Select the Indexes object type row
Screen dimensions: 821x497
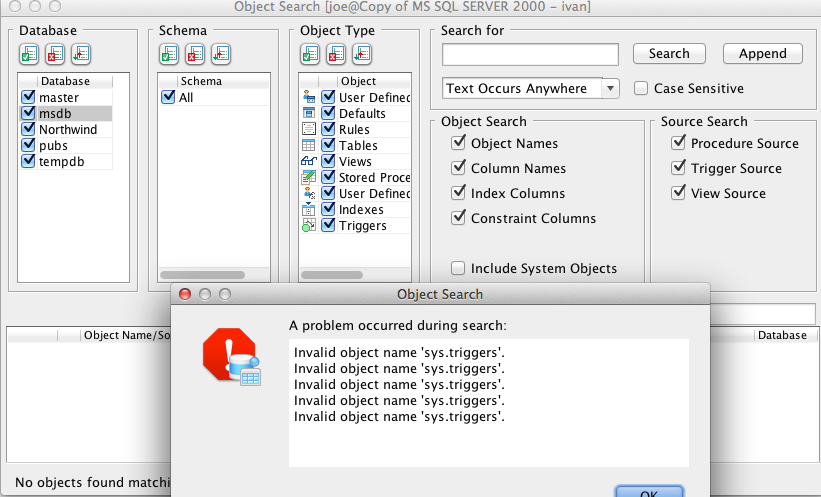[x=355, y=209]
